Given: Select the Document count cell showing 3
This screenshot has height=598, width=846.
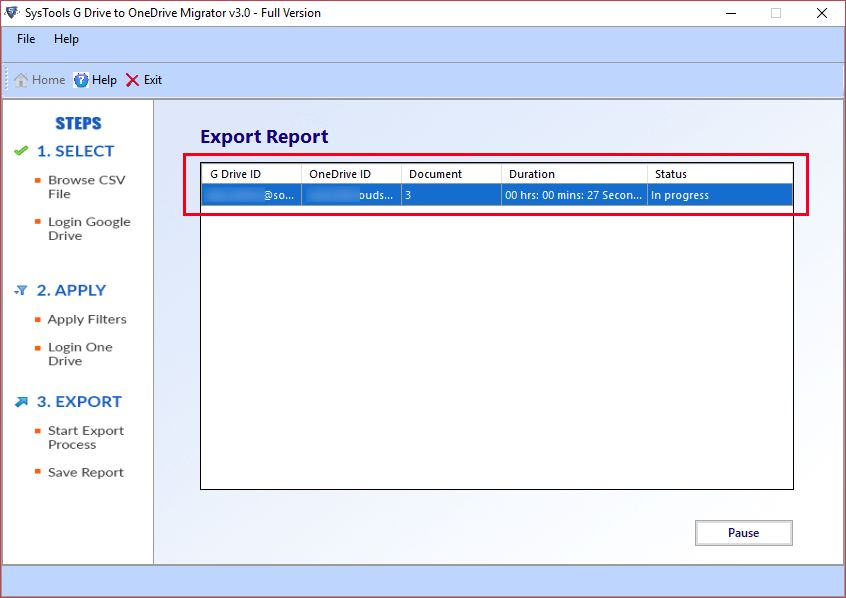Looking at the screenshot, I should [451, 195].
